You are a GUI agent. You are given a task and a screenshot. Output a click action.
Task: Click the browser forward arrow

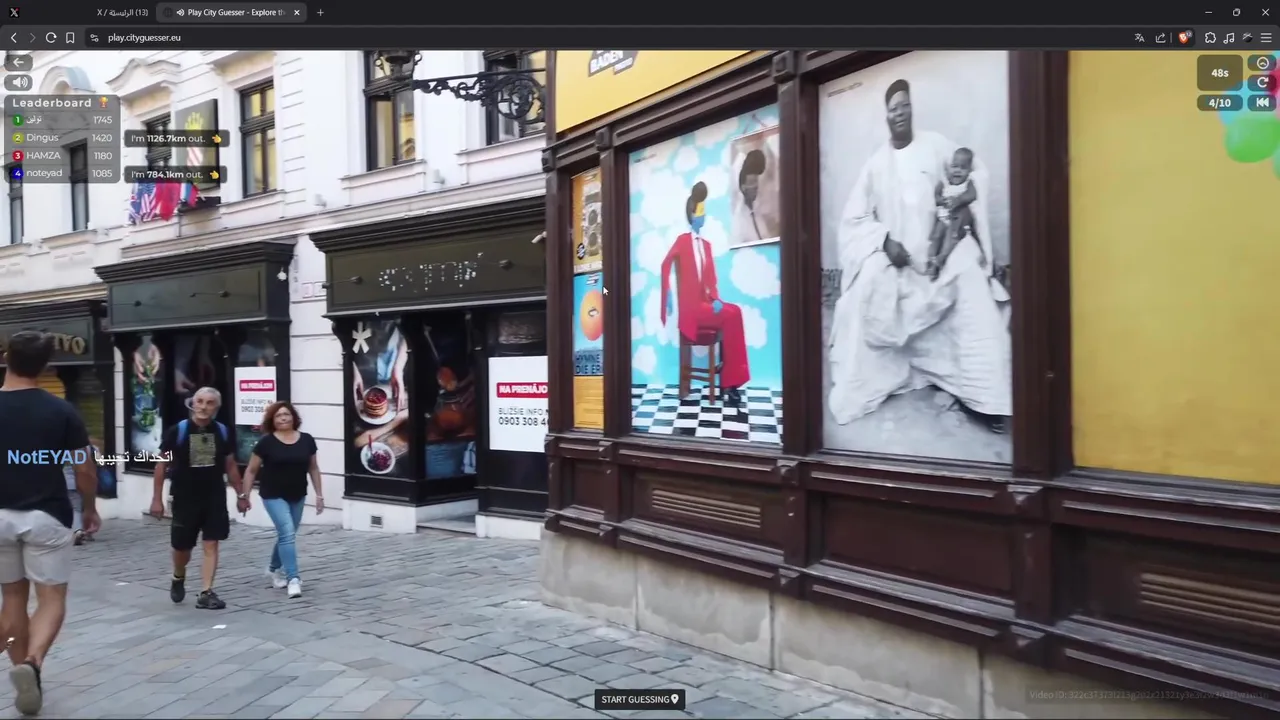coord(32,37)
